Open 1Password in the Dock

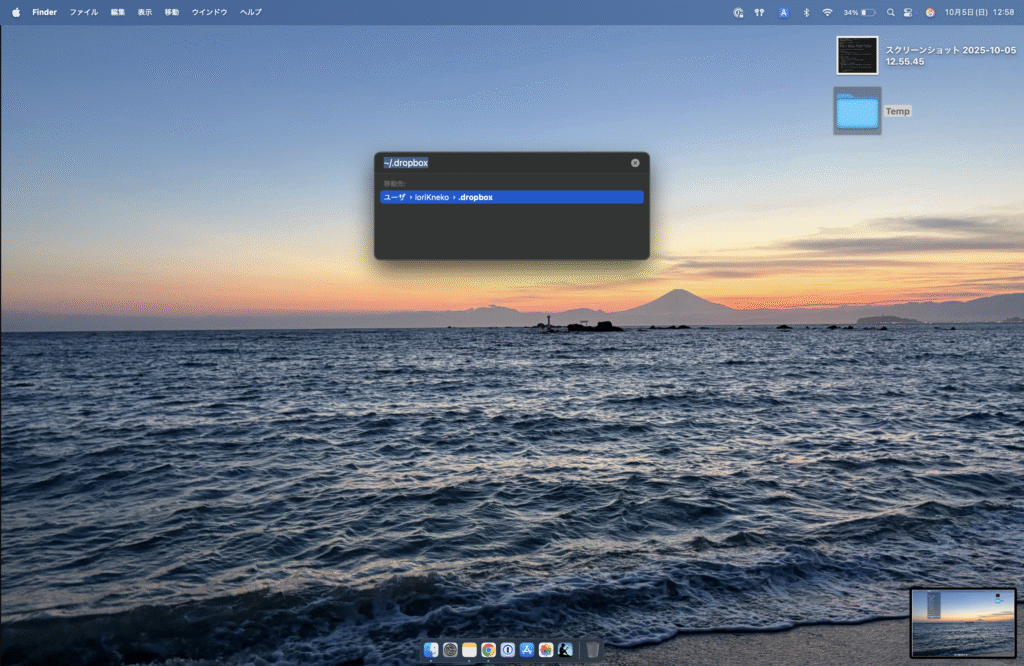pyautogui.click(x=507, y=650)
